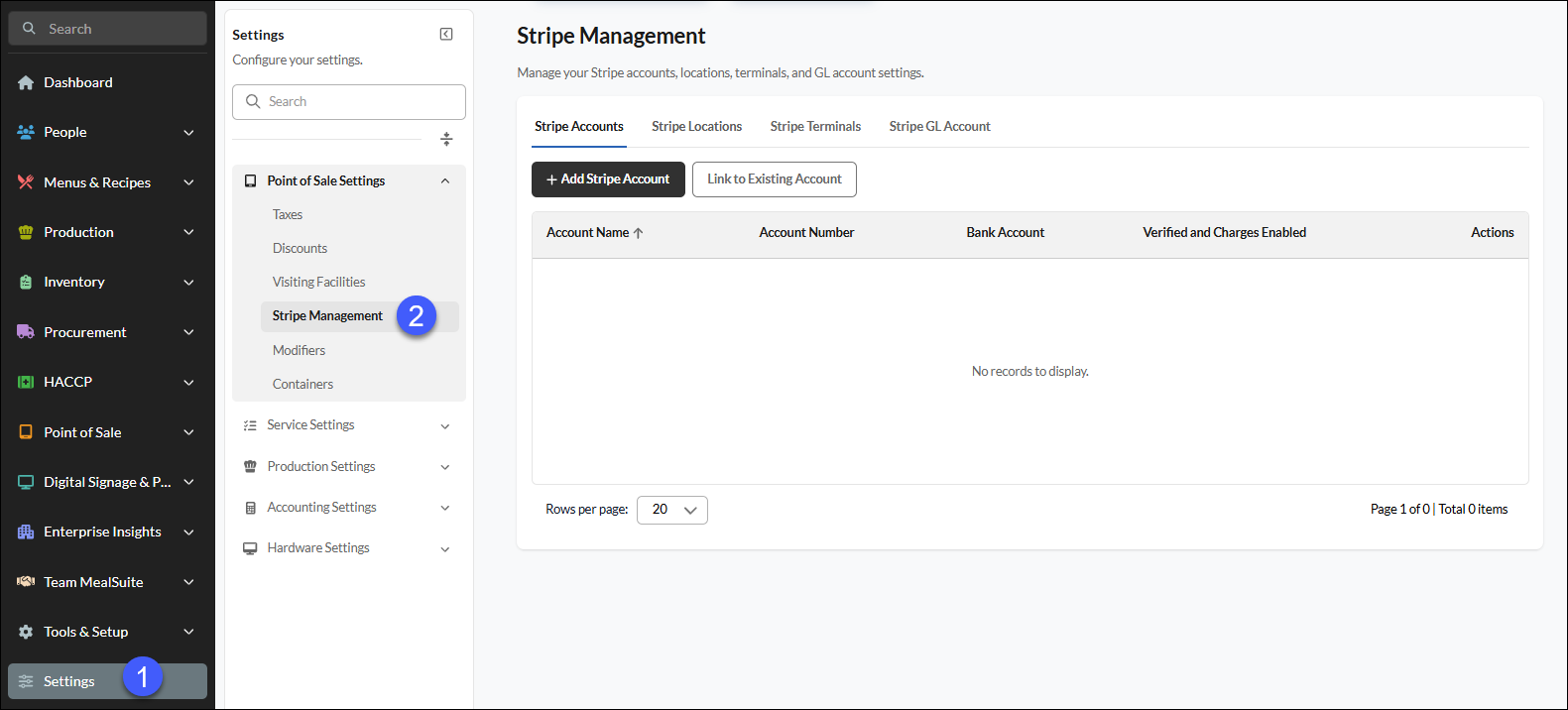The height and width of the screenshot is (710, 1568).
Task: Click the Enterprise Insights building icon
Action: click(26, 532)
